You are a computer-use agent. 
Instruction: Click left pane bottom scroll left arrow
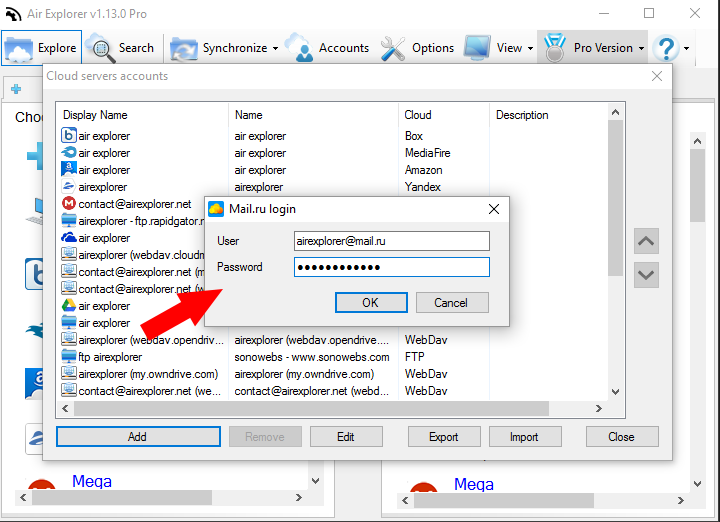pos(23,497)
